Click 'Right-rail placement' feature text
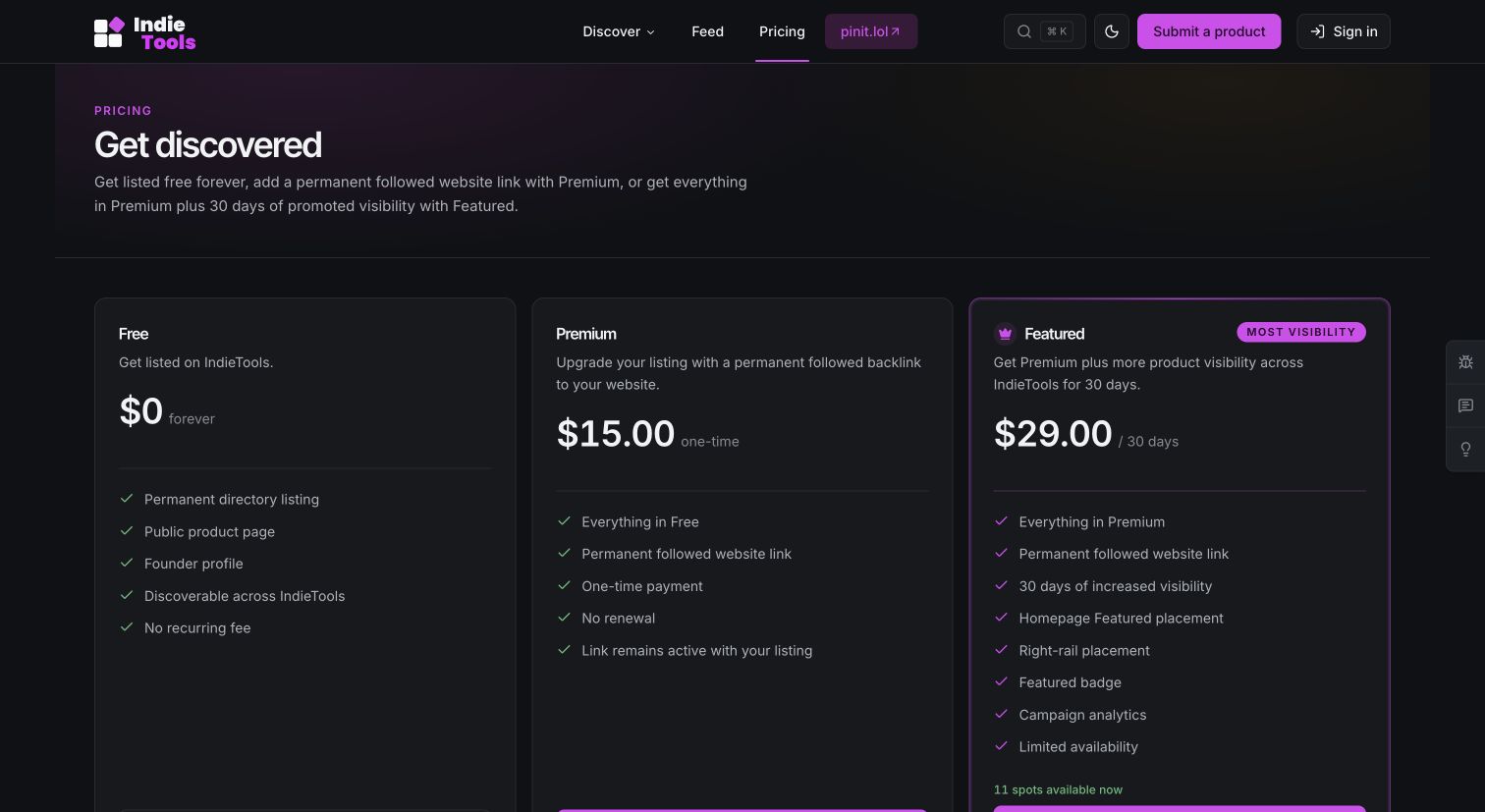This screenshot has width=1485, height=812. [x=1084, y=651]
